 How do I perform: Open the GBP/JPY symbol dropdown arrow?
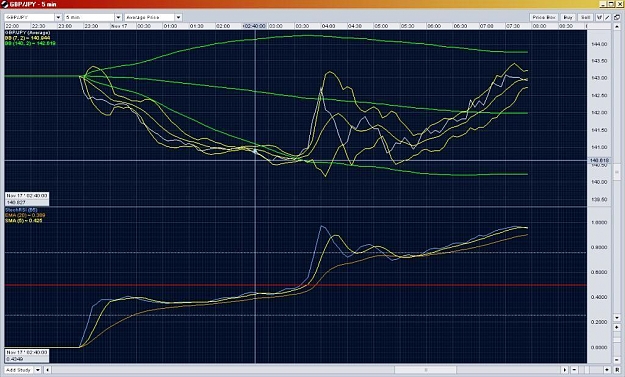(x=58, y=17)
